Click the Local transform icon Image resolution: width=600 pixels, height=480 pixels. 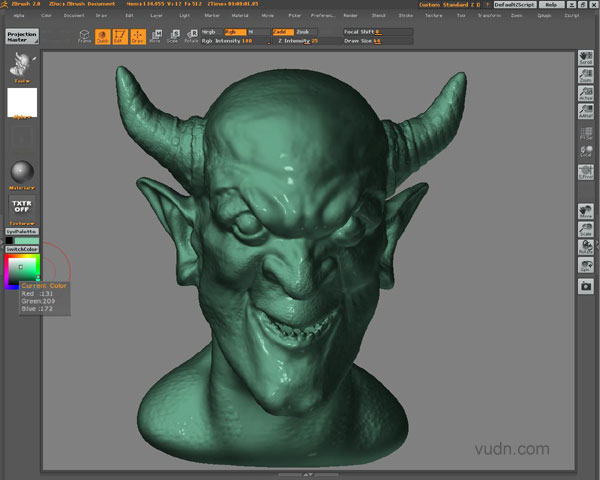click(x=586, y=152)
